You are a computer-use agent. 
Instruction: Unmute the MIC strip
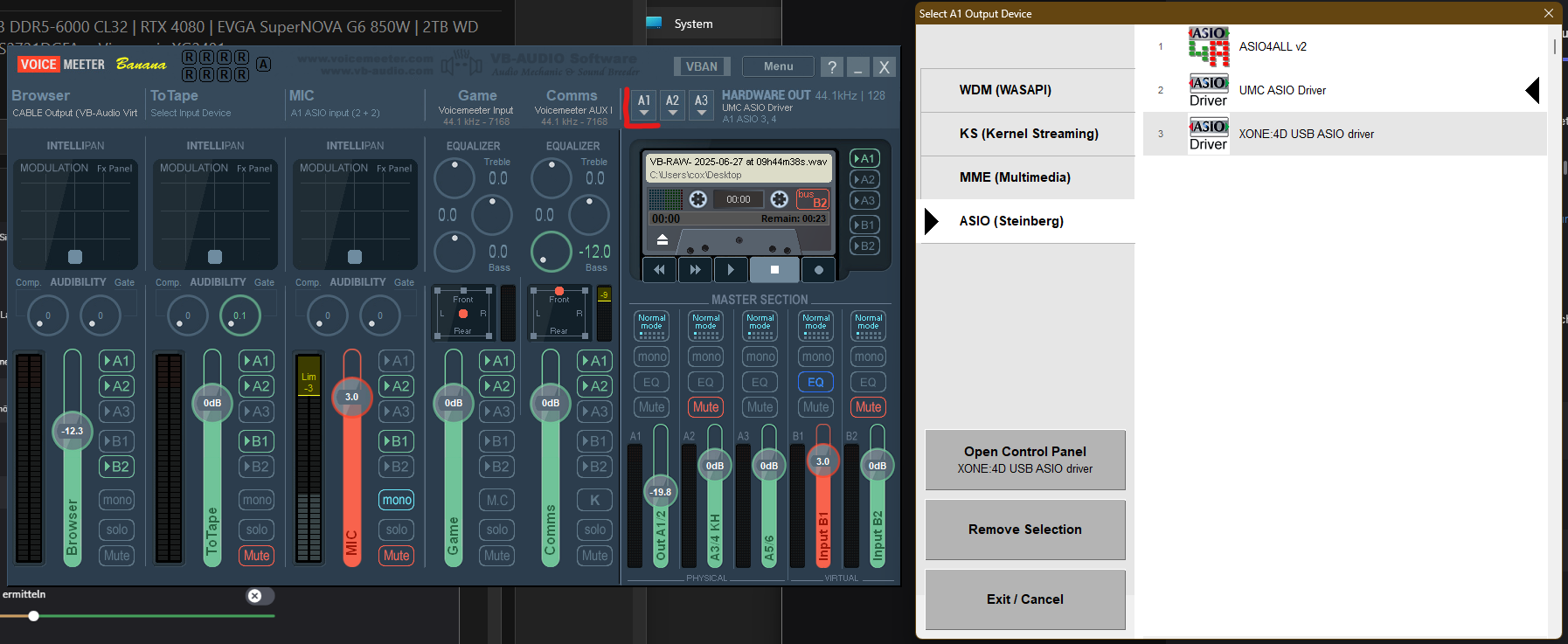coord(396,556)
